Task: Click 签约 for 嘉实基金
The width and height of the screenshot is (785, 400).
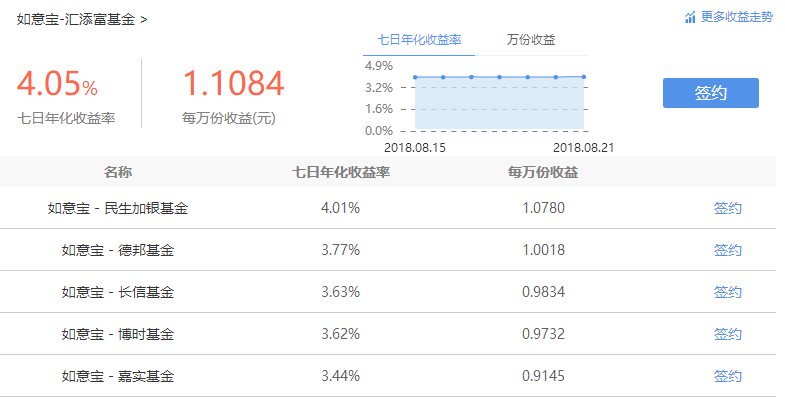Action: click(727, 376)
